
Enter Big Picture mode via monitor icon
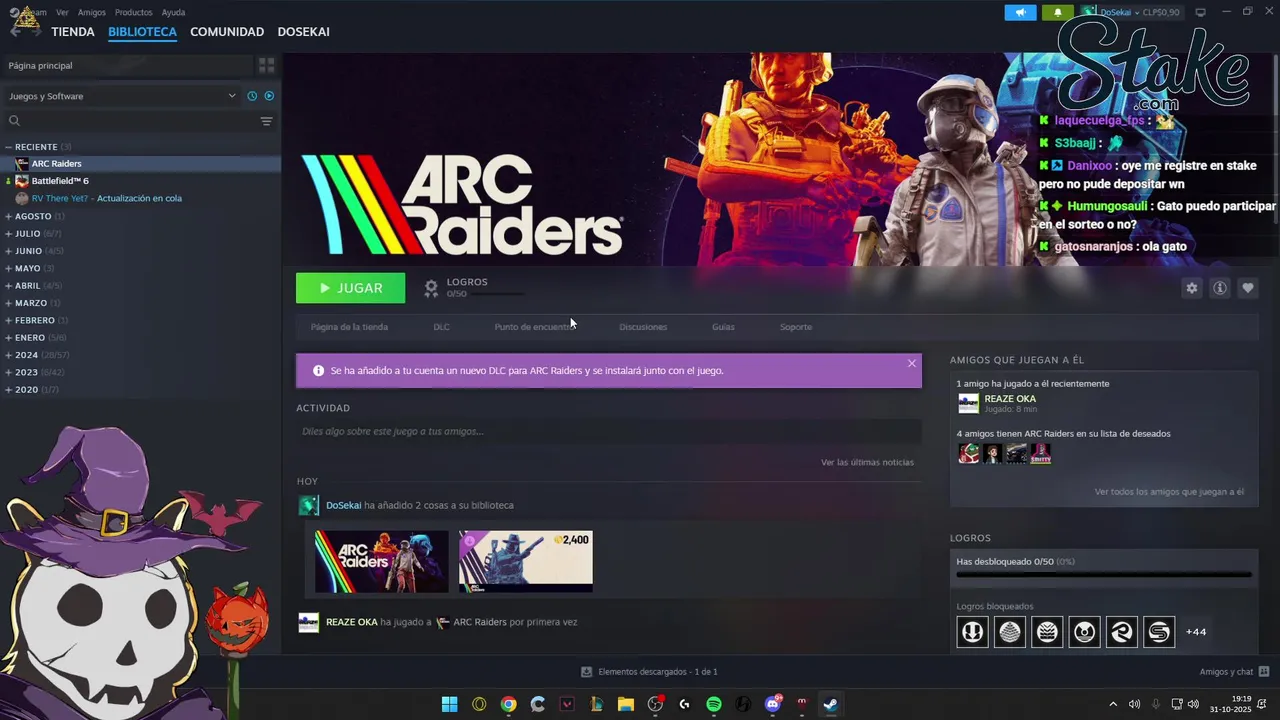tap(1200, 12)
